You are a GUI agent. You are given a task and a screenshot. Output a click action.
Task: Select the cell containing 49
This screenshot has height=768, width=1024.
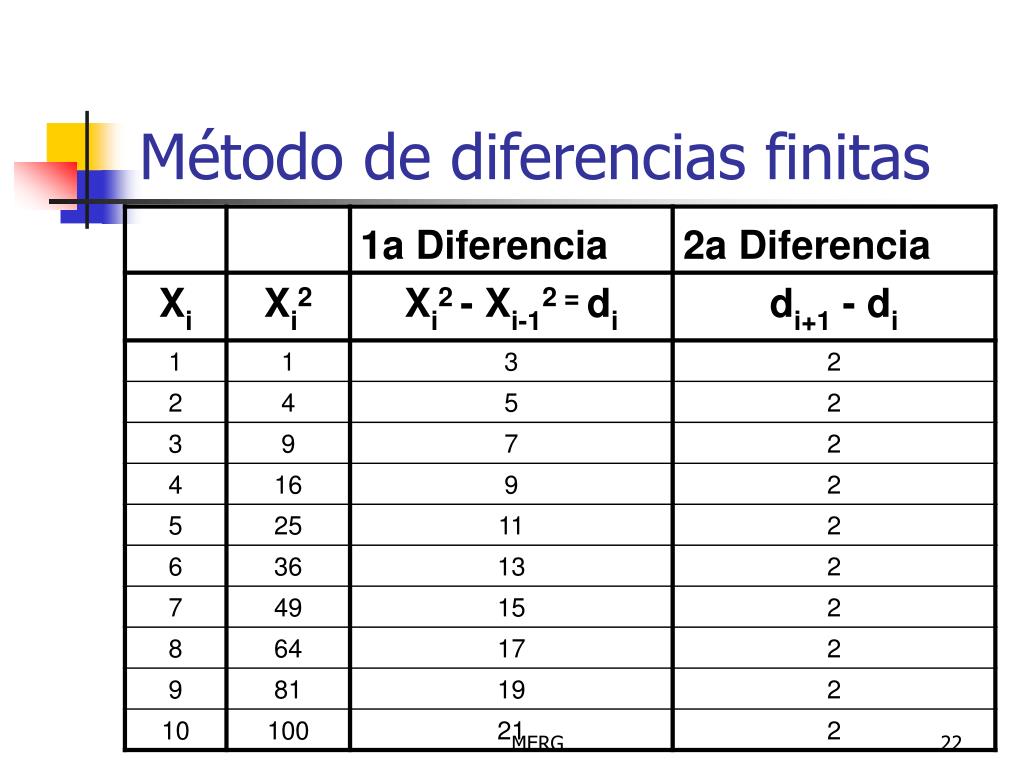pos(288,607)
